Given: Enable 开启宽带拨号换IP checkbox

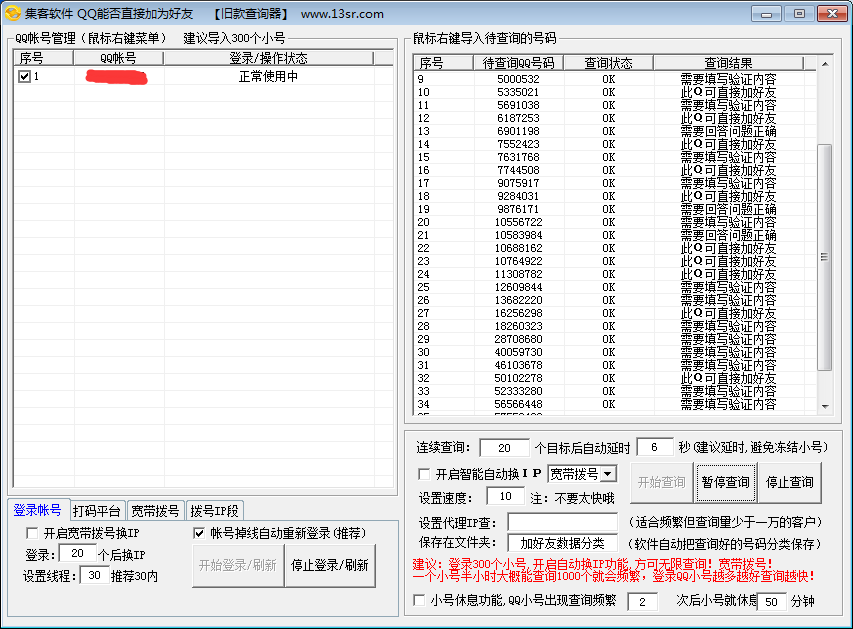Looking at the screenshot, I should point(32,533).
